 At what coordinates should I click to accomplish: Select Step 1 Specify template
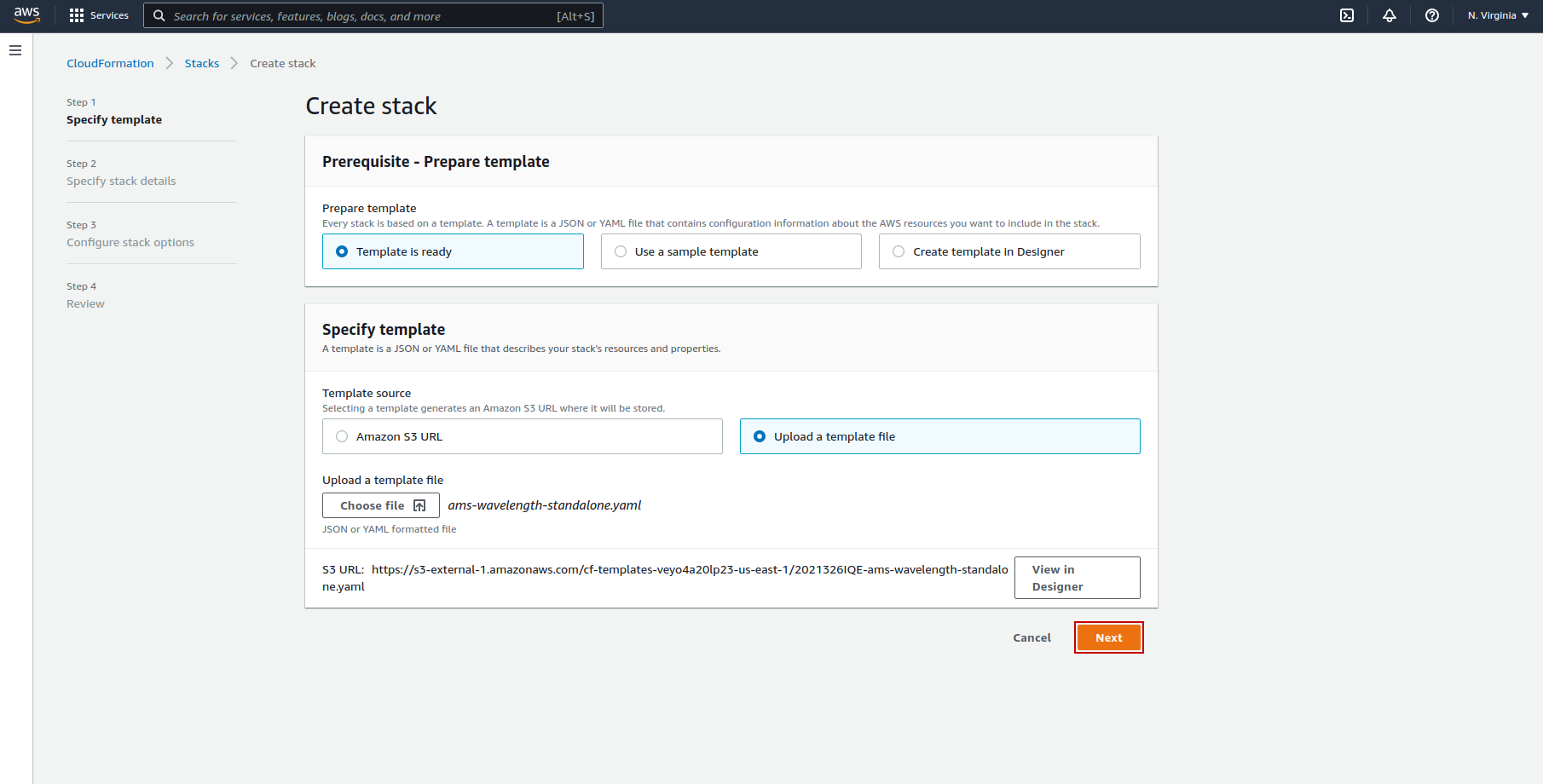(x=114, y=111)
